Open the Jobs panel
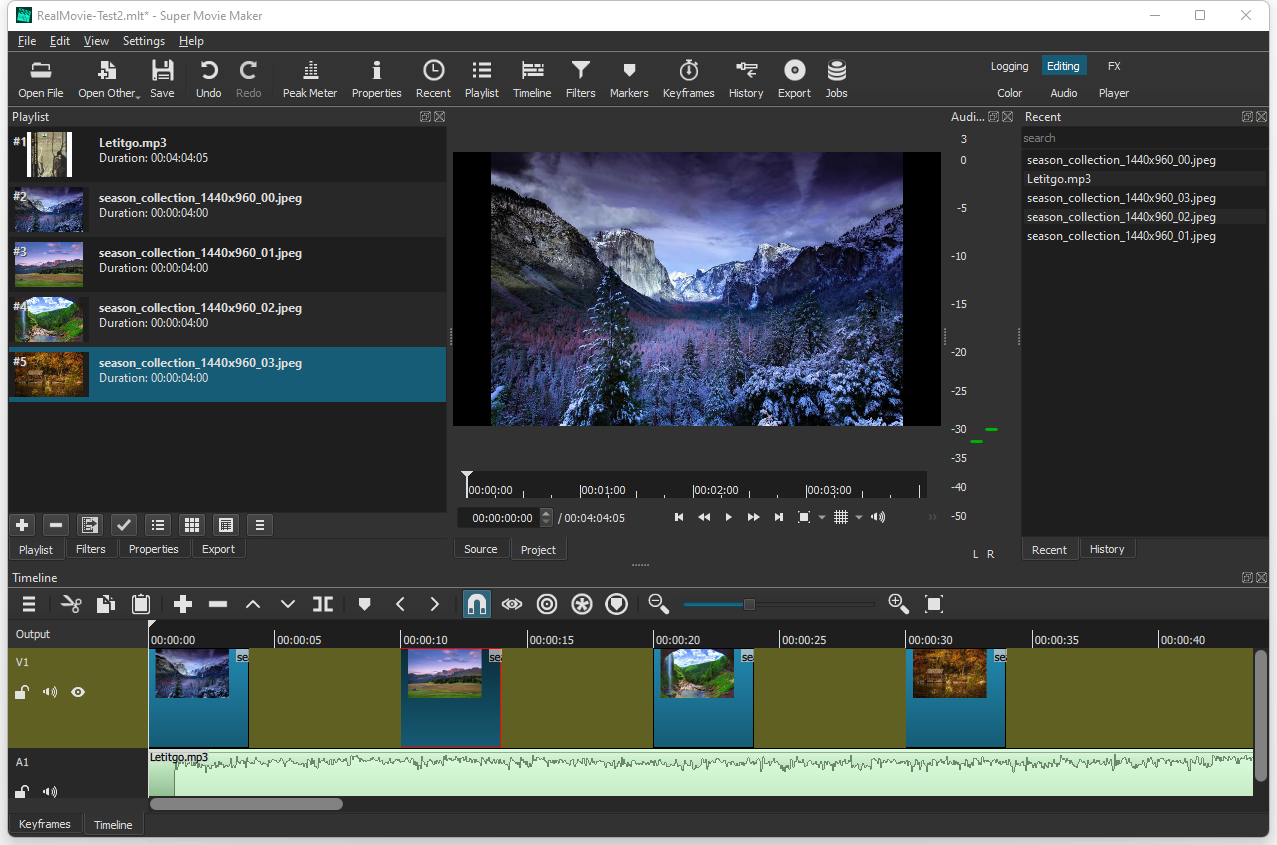Image resolution: width=1277 pixels, height=845 pixels. click(836, 79)
